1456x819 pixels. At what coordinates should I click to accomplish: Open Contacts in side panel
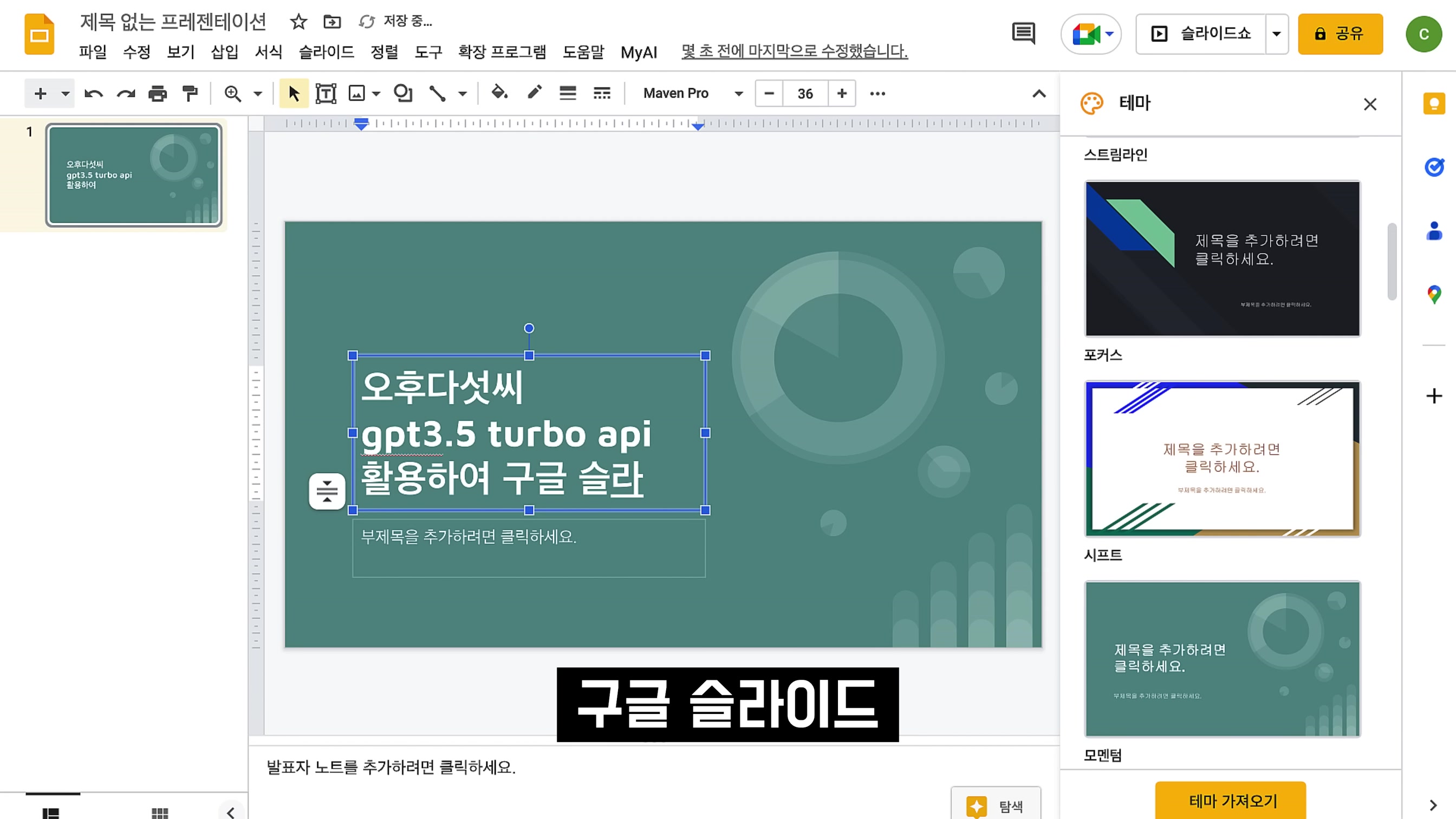[1434, 231]
